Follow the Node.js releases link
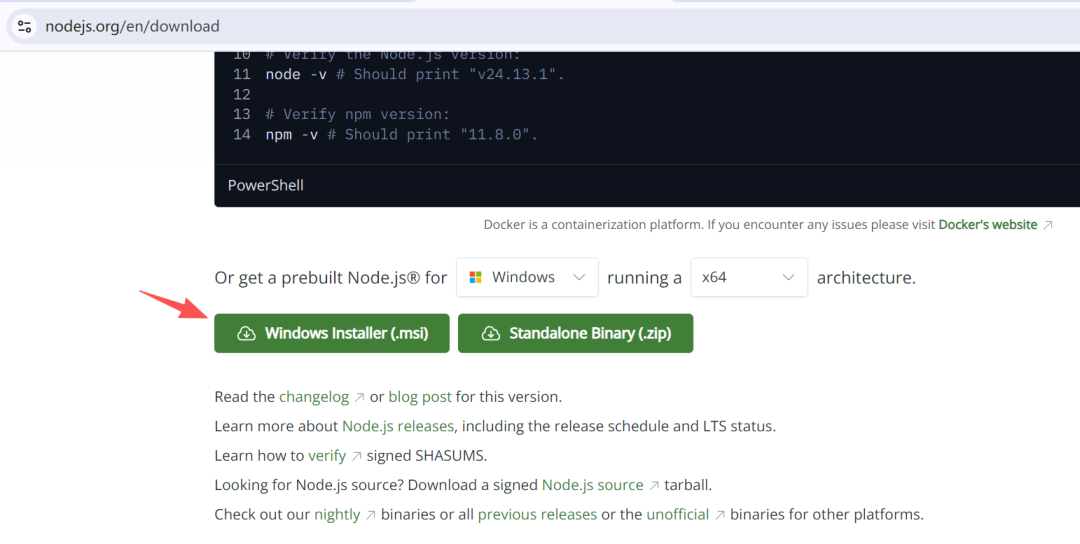 398,426
